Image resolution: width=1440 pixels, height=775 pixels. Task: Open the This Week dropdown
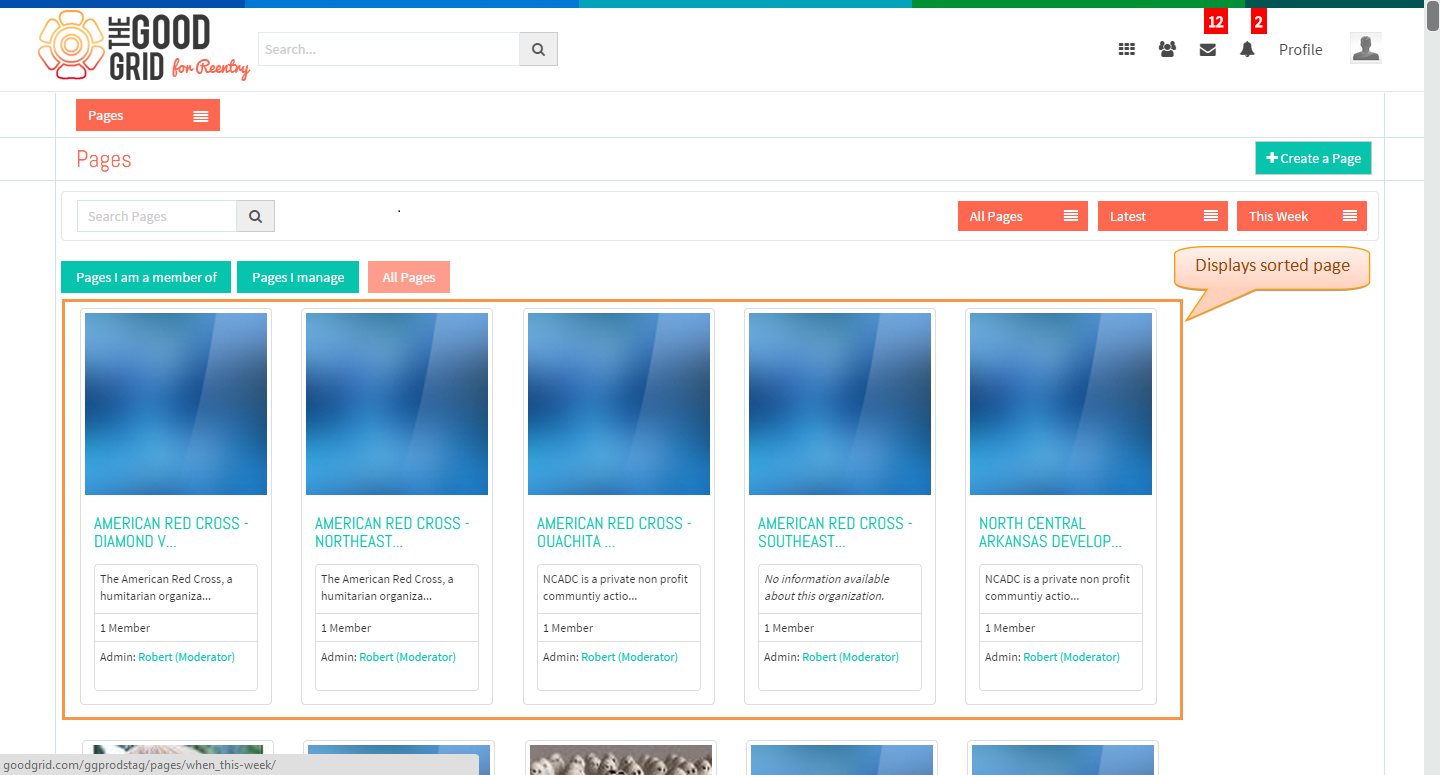(x=1302, y=216)
